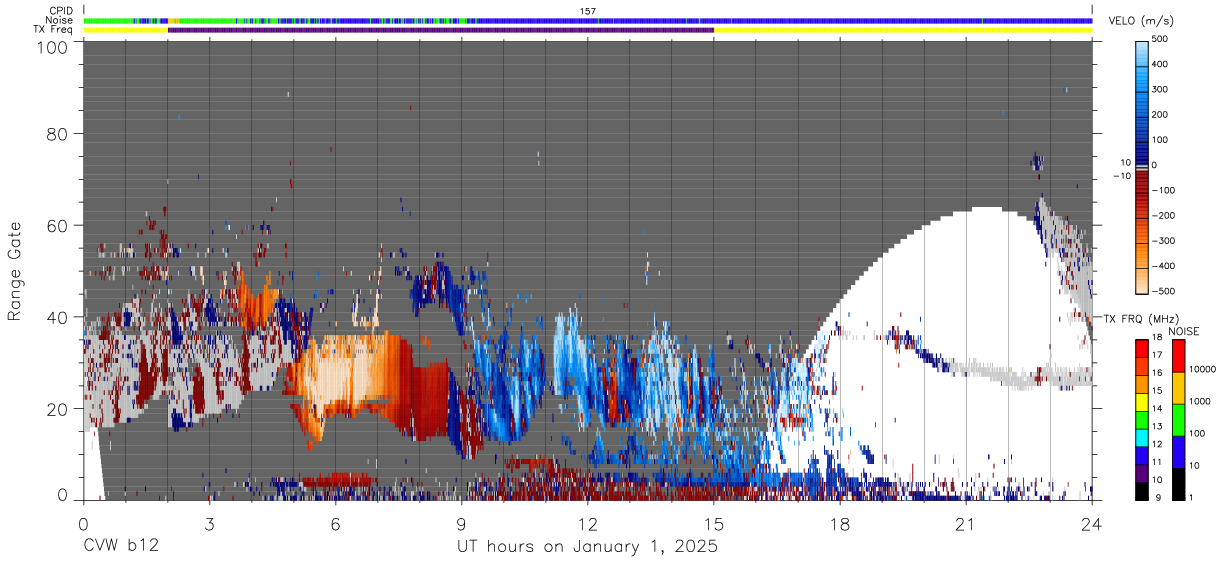Viewport: 1228px width, 567px height.
Task: Click the 9 hour tick on UT axis
Action: [461, 524]
